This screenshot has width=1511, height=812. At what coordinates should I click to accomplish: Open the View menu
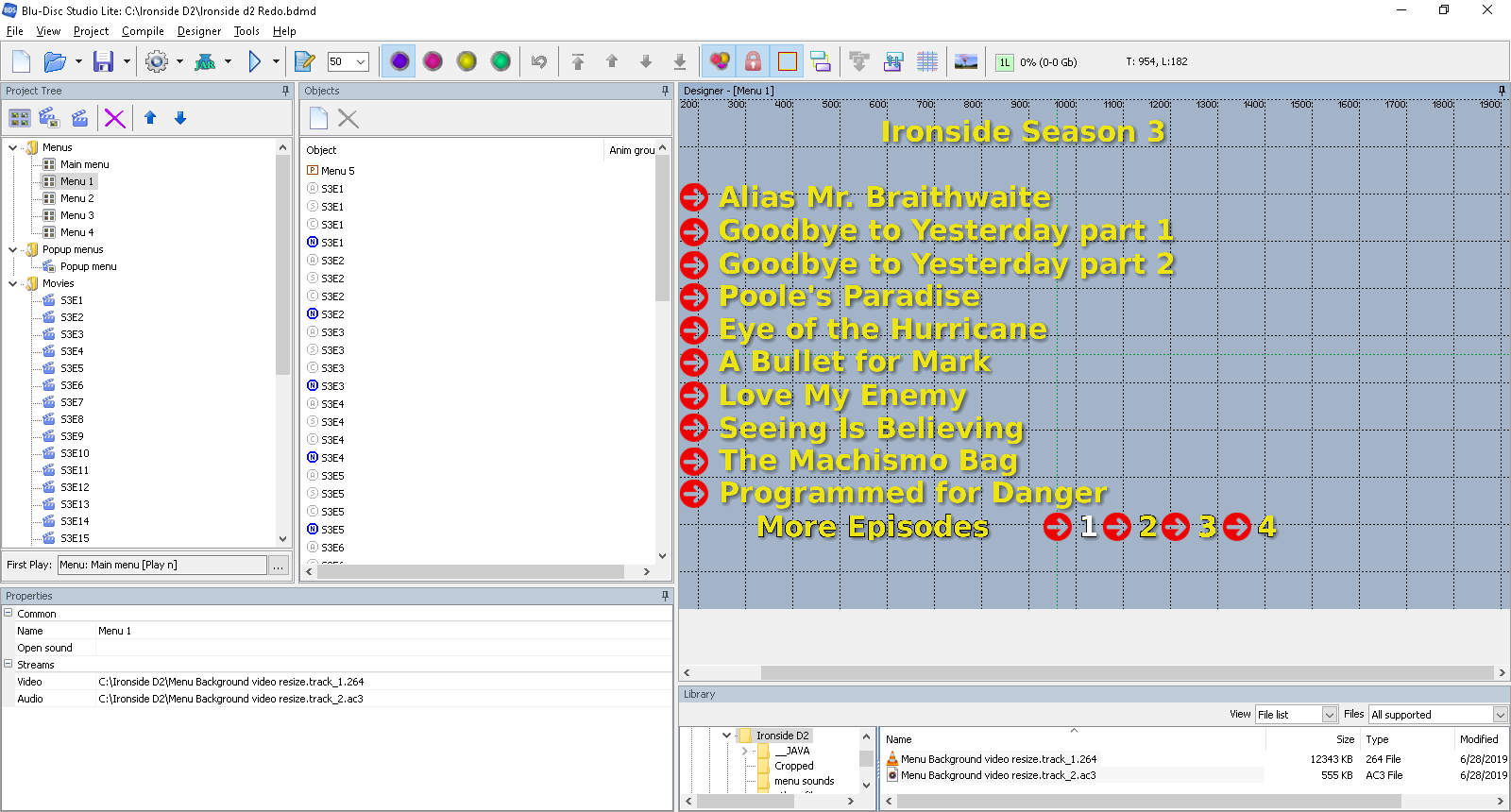pyautogui.click(x=48, y=31)
